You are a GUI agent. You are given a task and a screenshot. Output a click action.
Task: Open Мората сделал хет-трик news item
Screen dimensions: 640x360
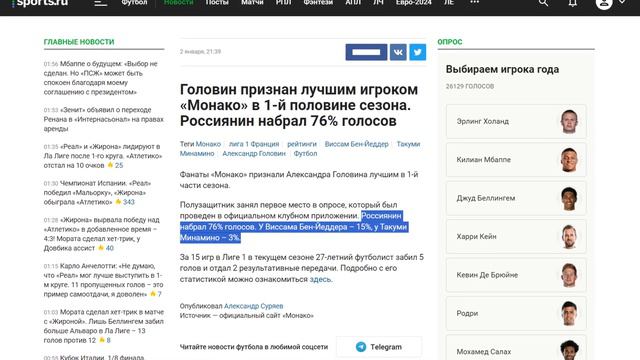pyautogui.click(x=104, y=326)
